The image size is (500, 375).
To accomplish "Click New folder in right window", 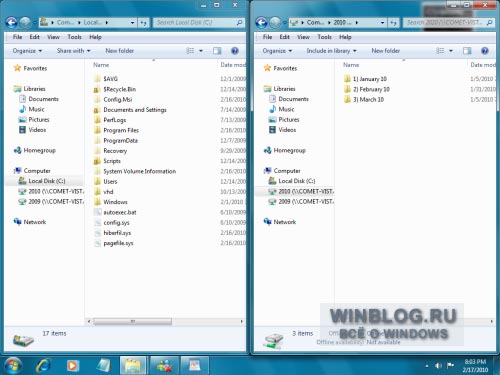I will point(386,51).
